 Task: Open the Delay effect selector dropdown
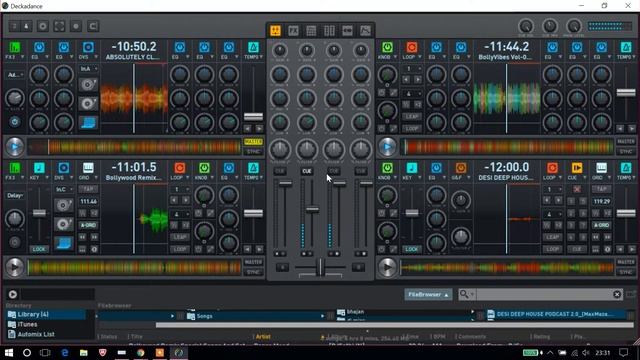pyautogui.click(x=15, y=196)
